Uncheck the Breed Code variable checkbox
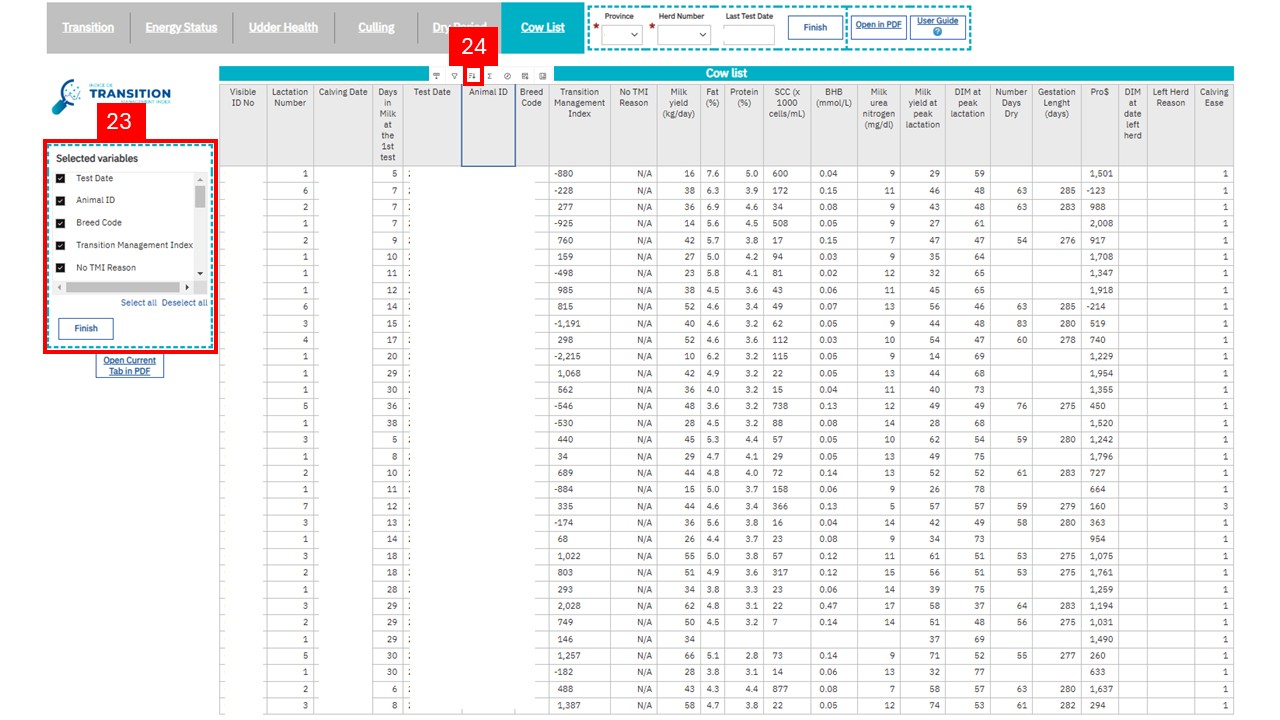The height and width of the screenshot is (720, 1280). 61,223
